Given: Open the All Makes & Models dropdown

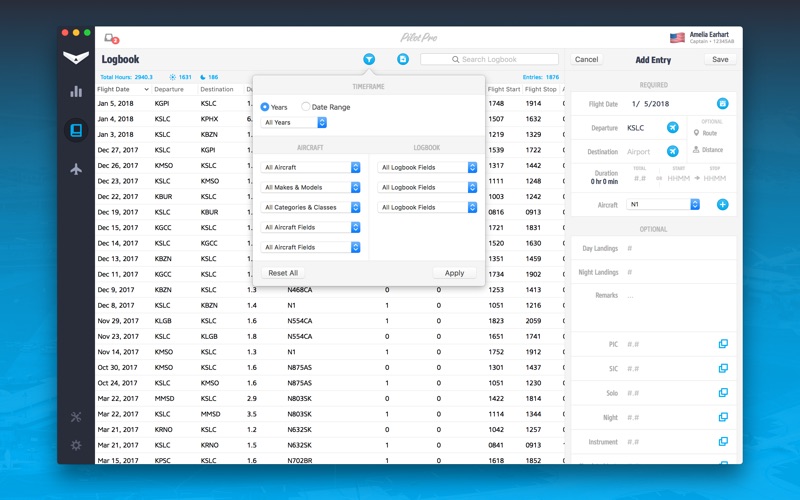Looking at the screenshot, I should 311,187.
